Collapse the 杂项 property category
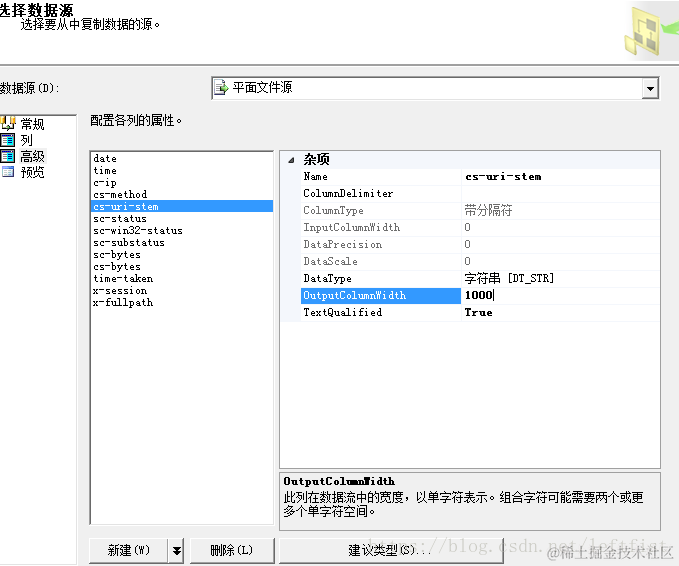This screenshot has width=679, height=566. (x=291, y=160)
